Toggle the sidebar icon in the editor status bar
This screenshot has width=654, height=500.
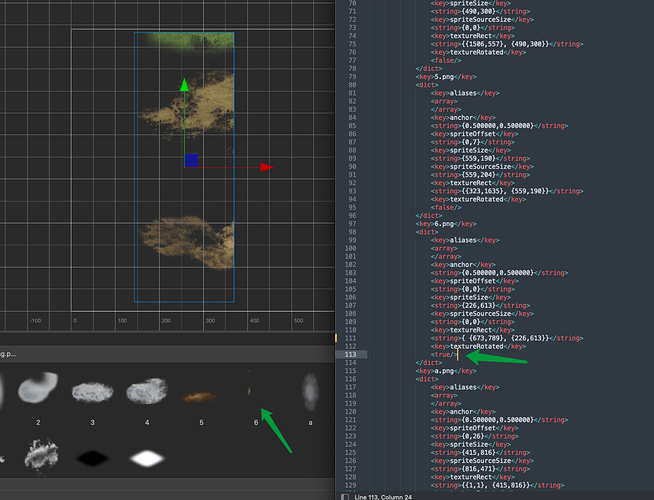[x=345, y=497]
